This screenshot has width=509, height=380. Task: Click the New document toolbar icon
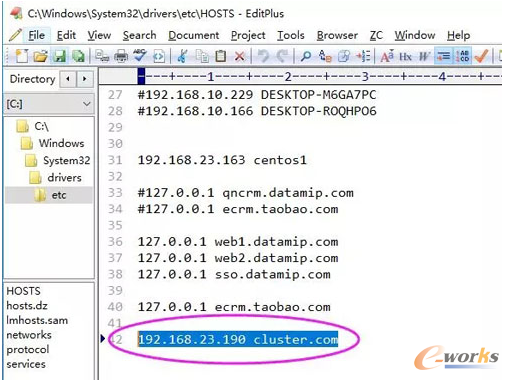[x=22, y=56]
